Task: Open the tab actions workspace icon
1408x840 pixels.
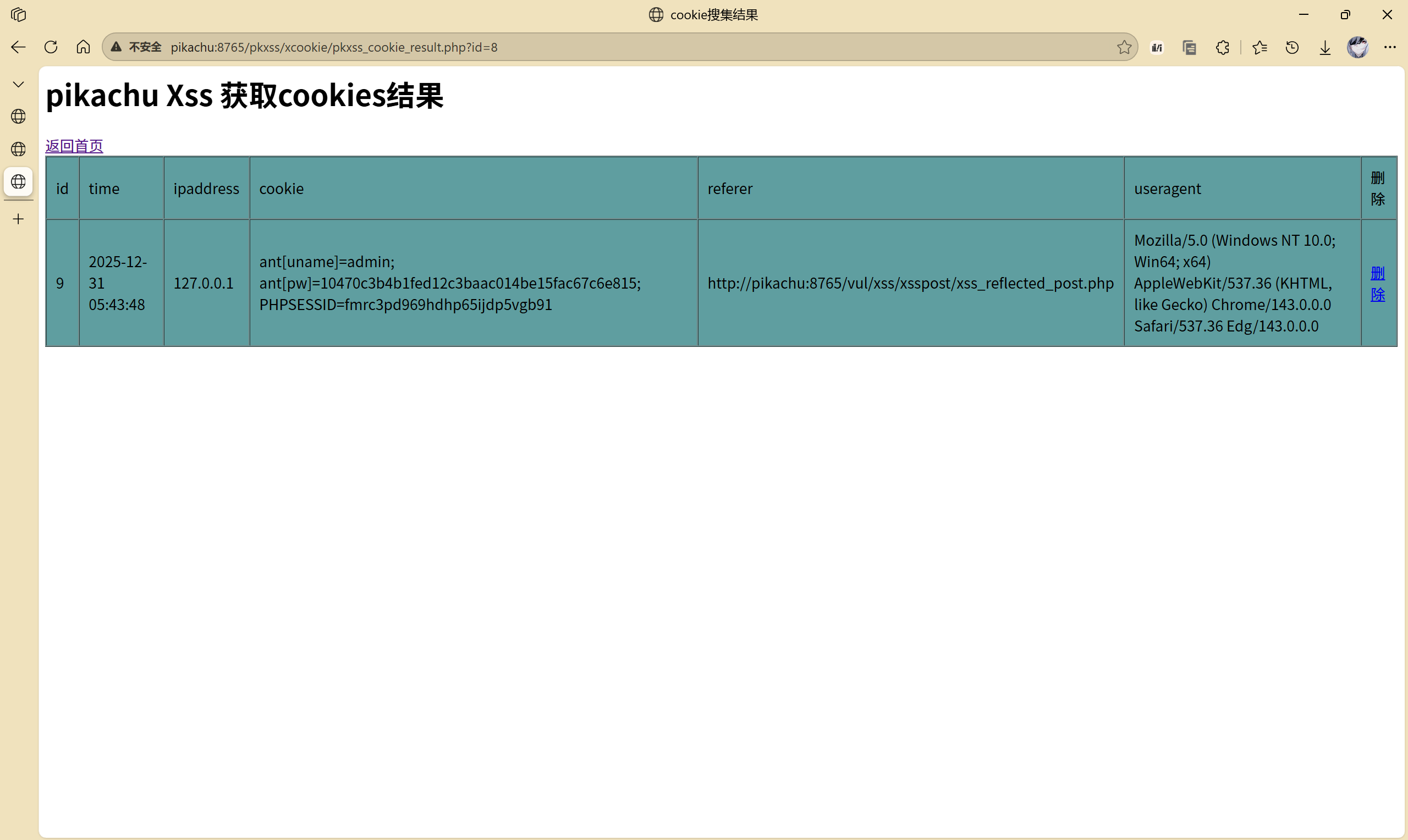Action: coord(18,15)
